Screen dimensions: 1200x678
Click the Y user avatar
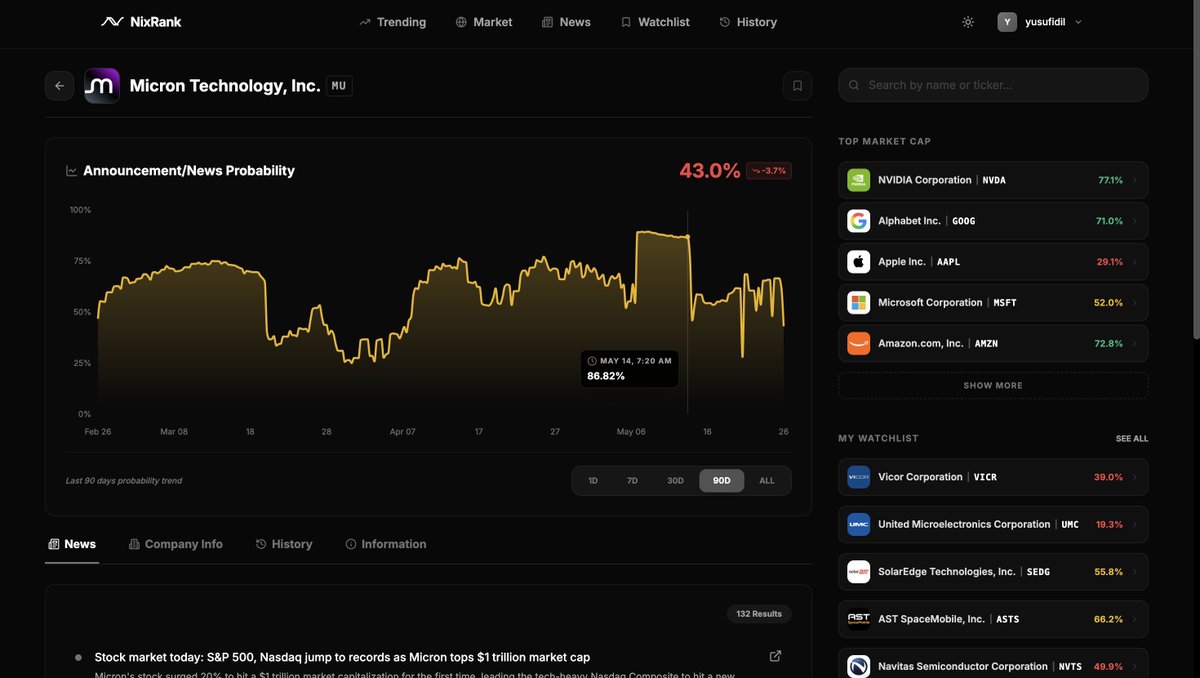(1007, 22)
